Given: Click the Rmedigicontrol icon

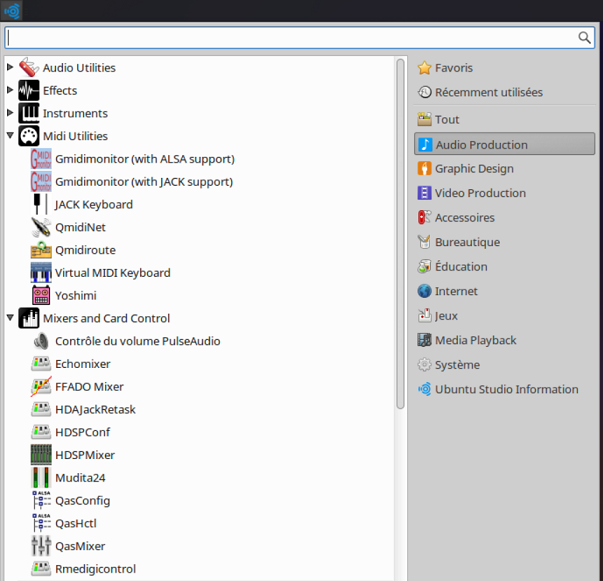Looking at the screenshot, I should pyautogui.click(x=41, y=569).
